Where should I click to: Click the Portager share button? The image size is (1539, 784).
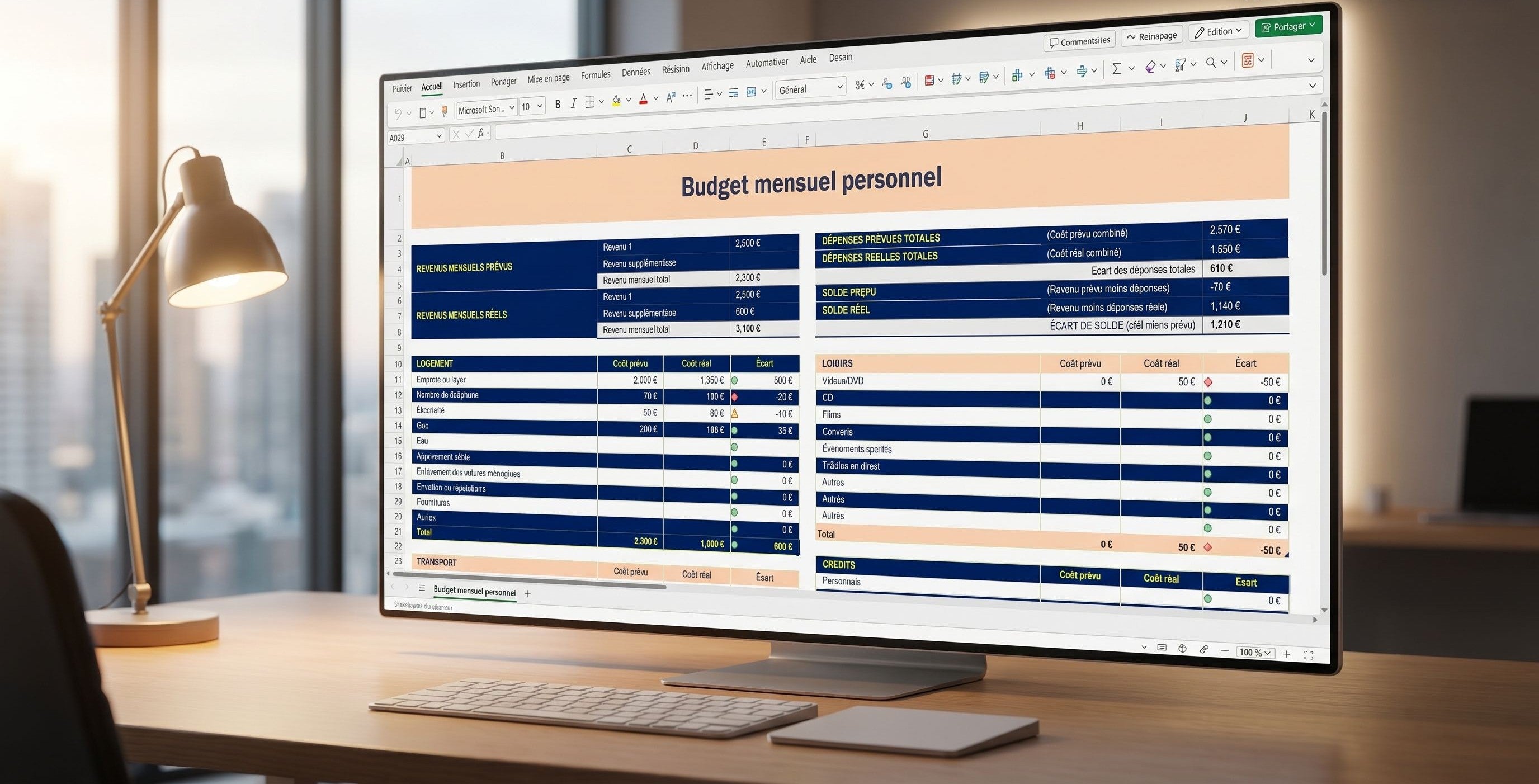point(1288,26)
